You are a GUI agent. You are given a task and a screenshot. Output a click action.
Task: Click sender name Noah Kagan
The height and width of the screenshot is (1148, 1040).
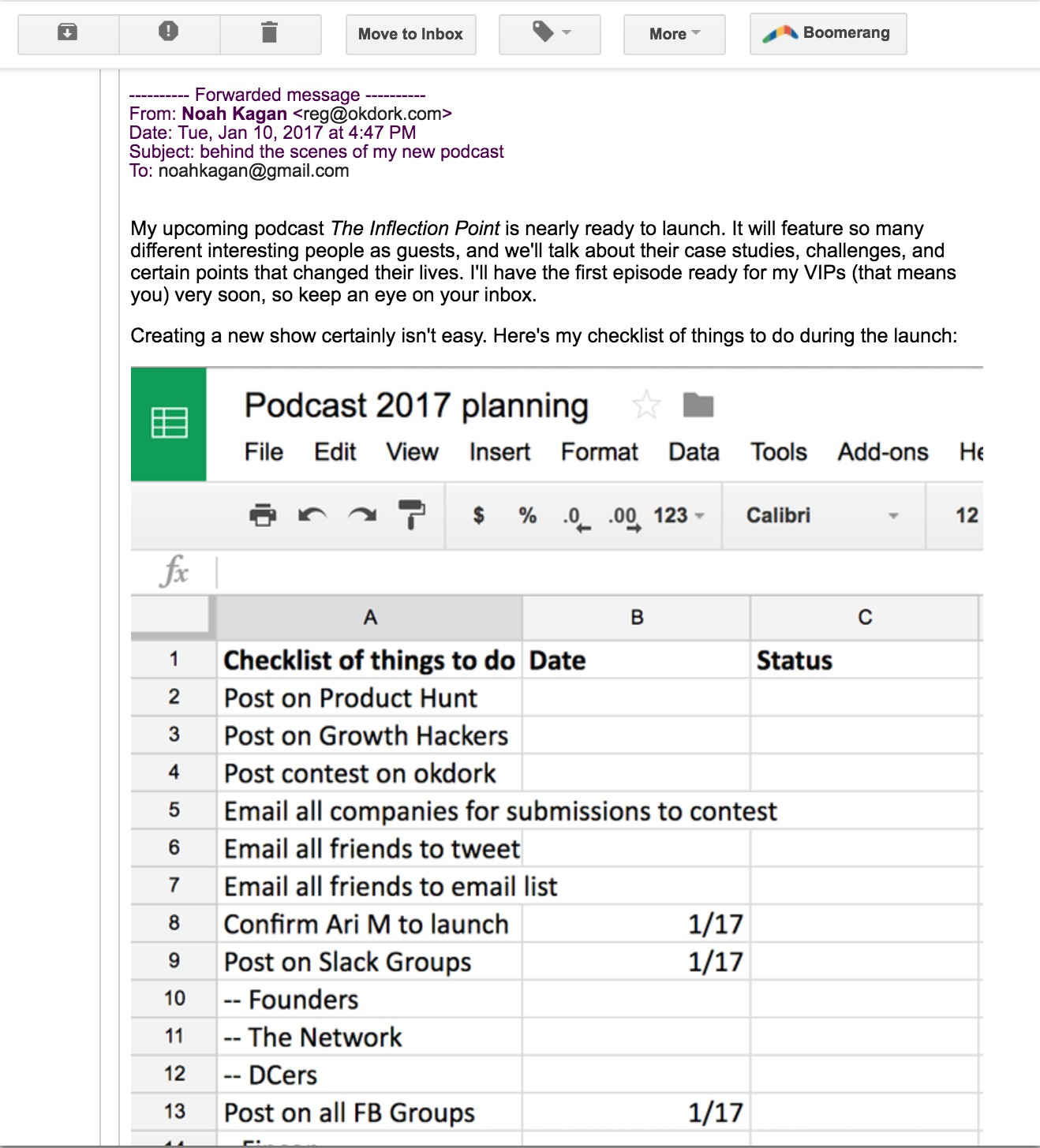click(x=234, y=114)
